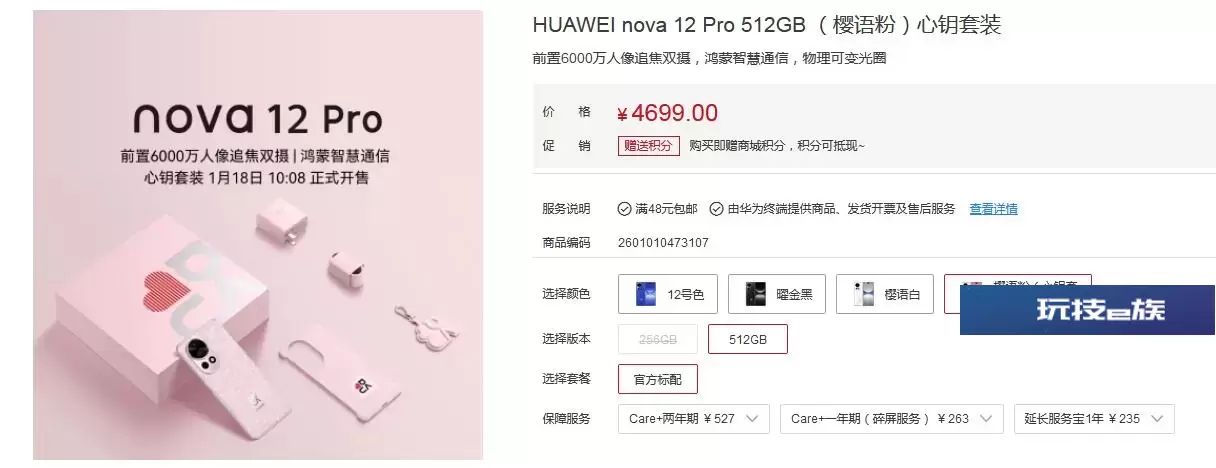Expand the Care+两年期 ¥527 dropdown
The height and width of the screenshot is (468, 1216).
[x=694, y=419]
